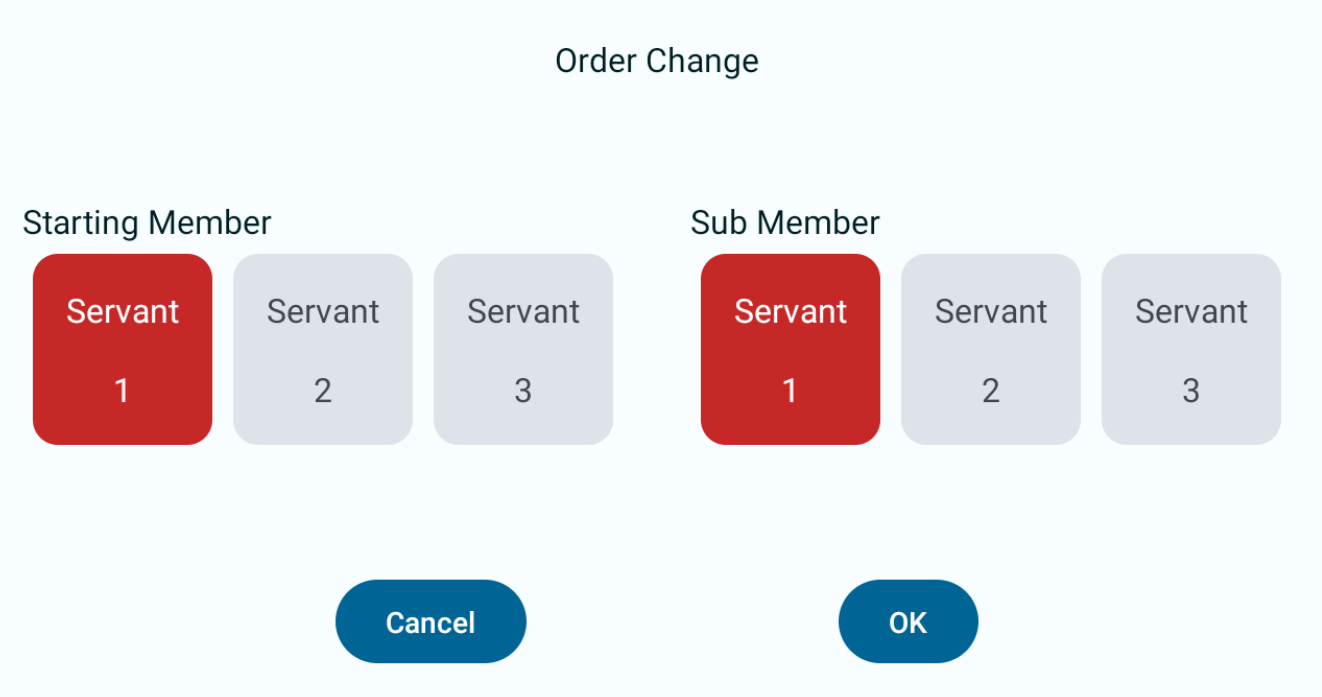Click the Sub Member section label
1322x697 pixels.
784,222
